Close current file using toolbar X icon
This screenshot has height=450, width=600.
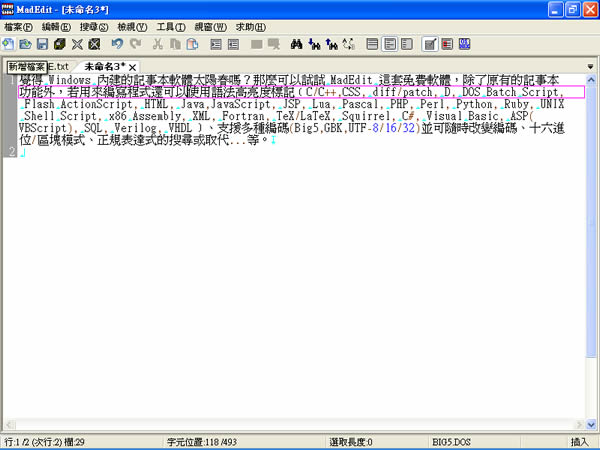point(77,44)
